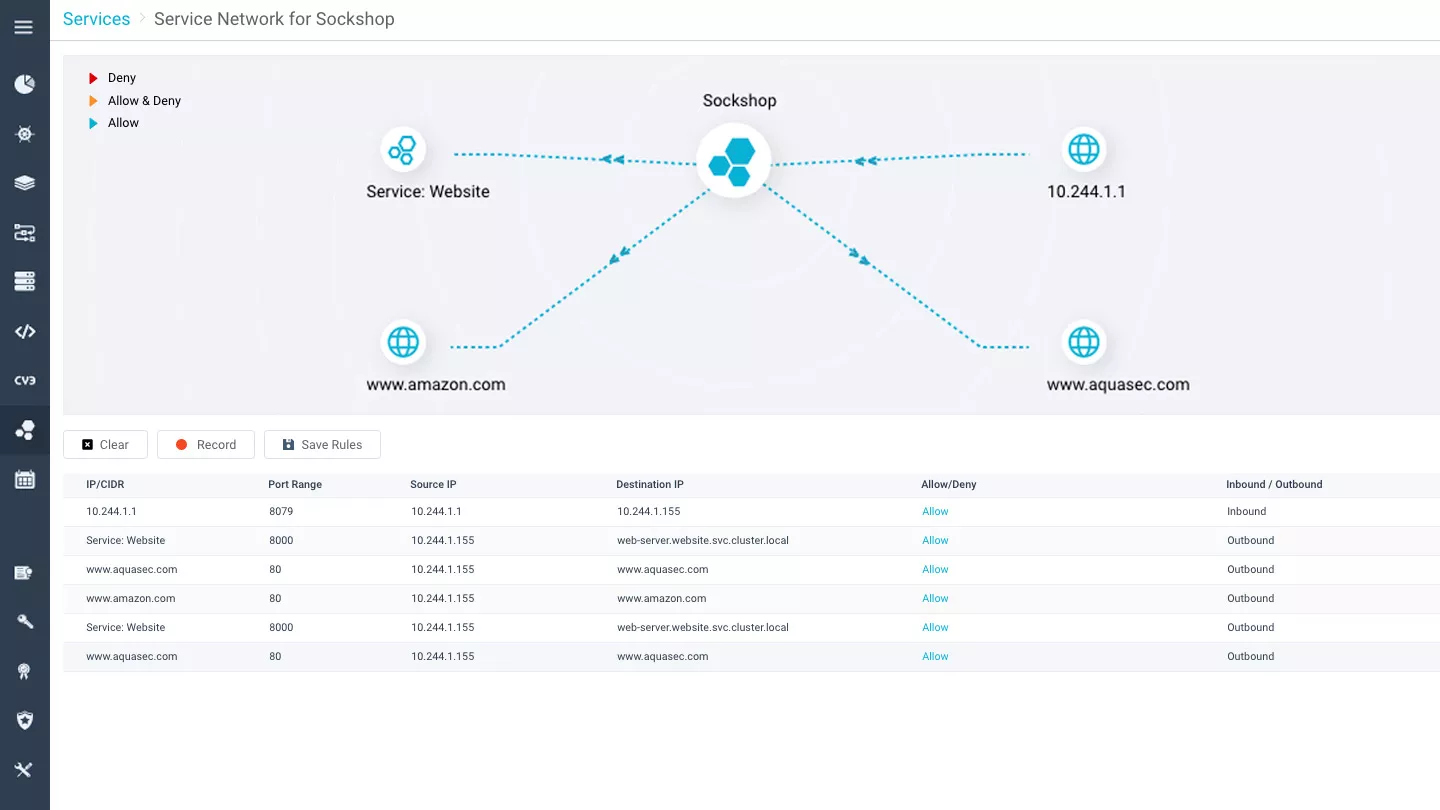Click the code brackets sidebar icon
Image resolution: width=1440 pixels, height=810 pixels.
tap(24, 332)
